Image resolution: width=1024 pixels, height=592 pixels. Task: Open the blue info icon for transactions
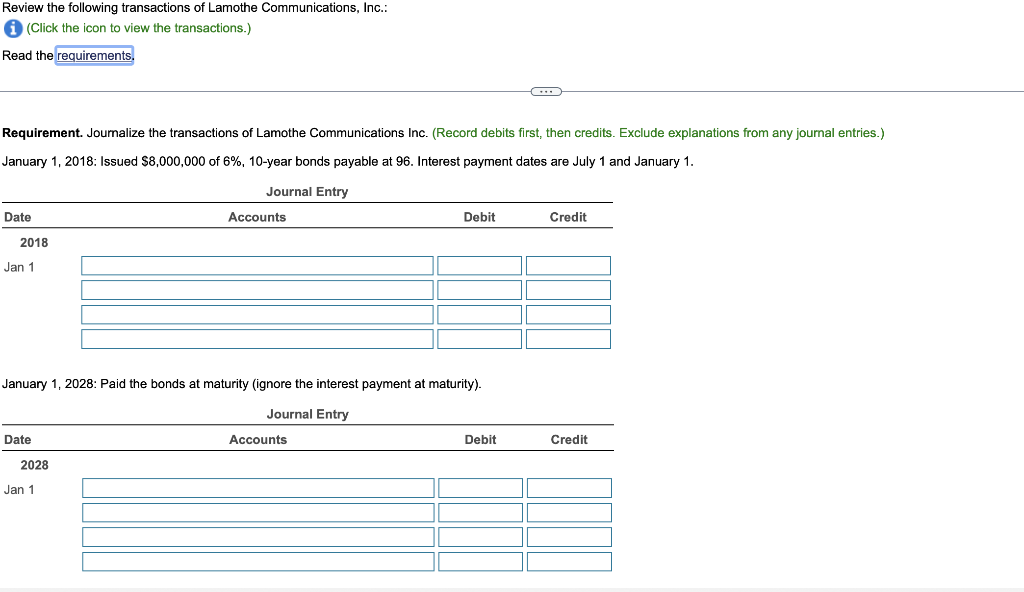click(x=13, y=28)
